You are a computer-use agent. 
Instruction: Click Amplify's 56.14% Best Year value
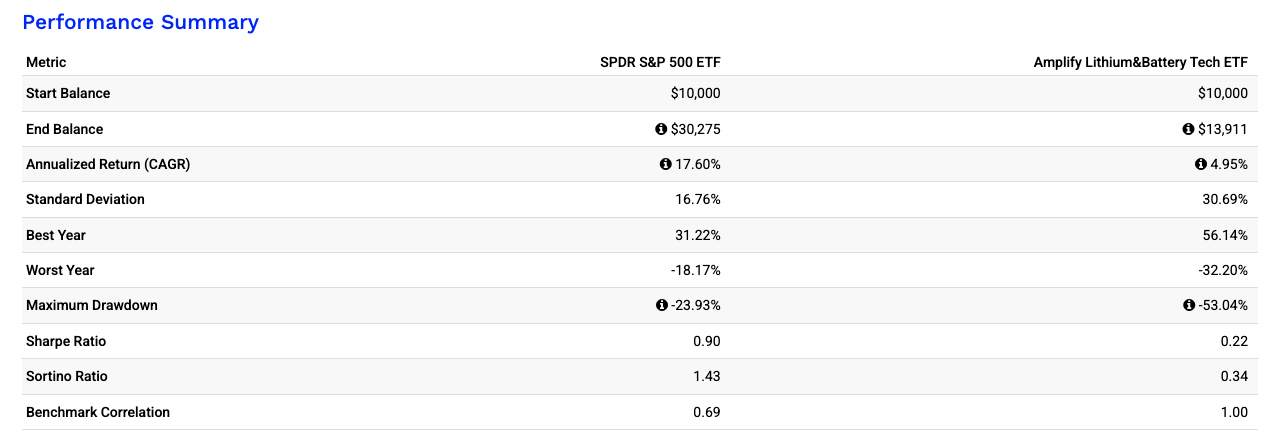pos(1225,235)
